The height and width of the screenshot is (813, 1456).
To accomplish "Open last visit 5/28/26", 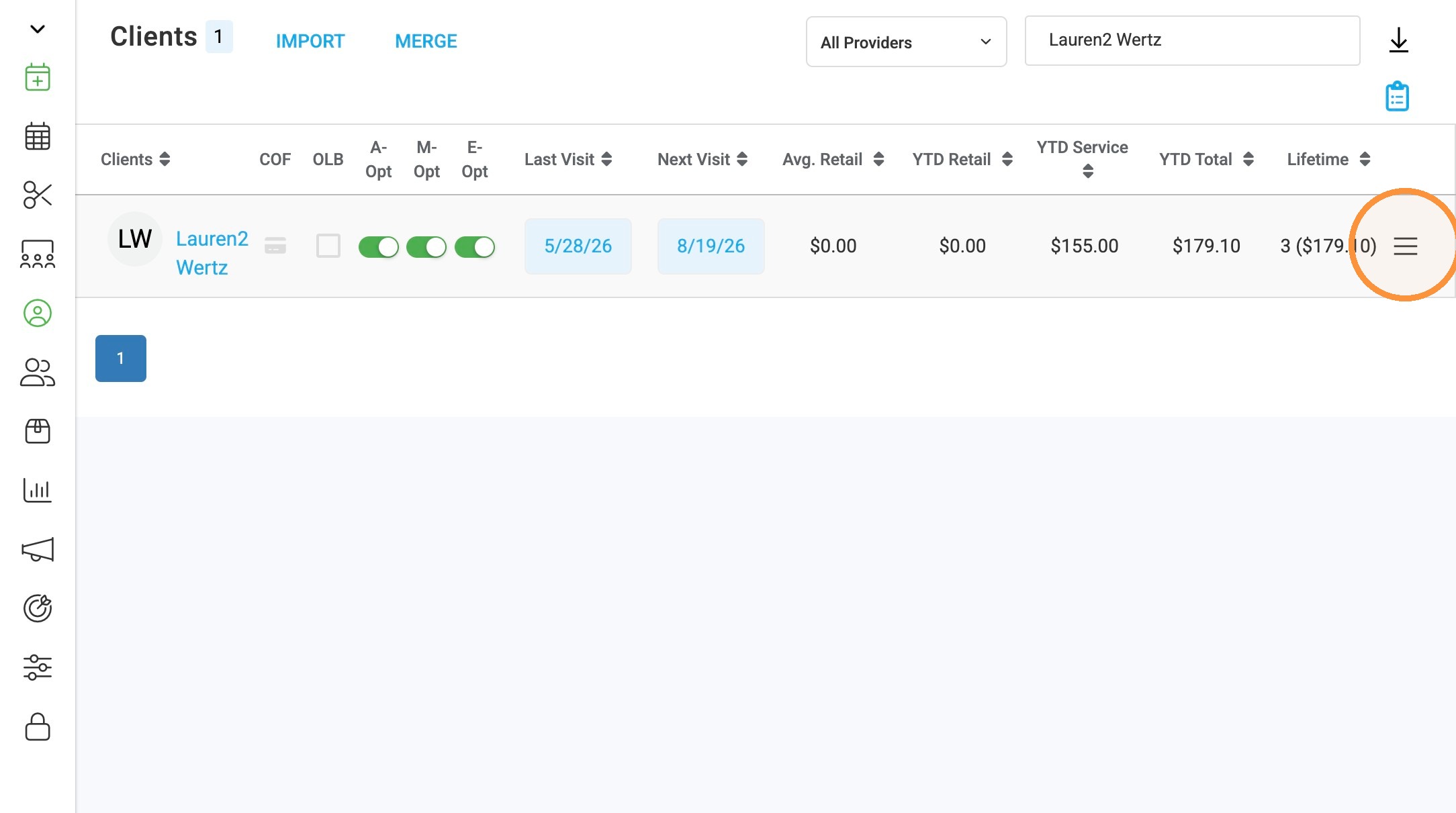I will 578,246.
